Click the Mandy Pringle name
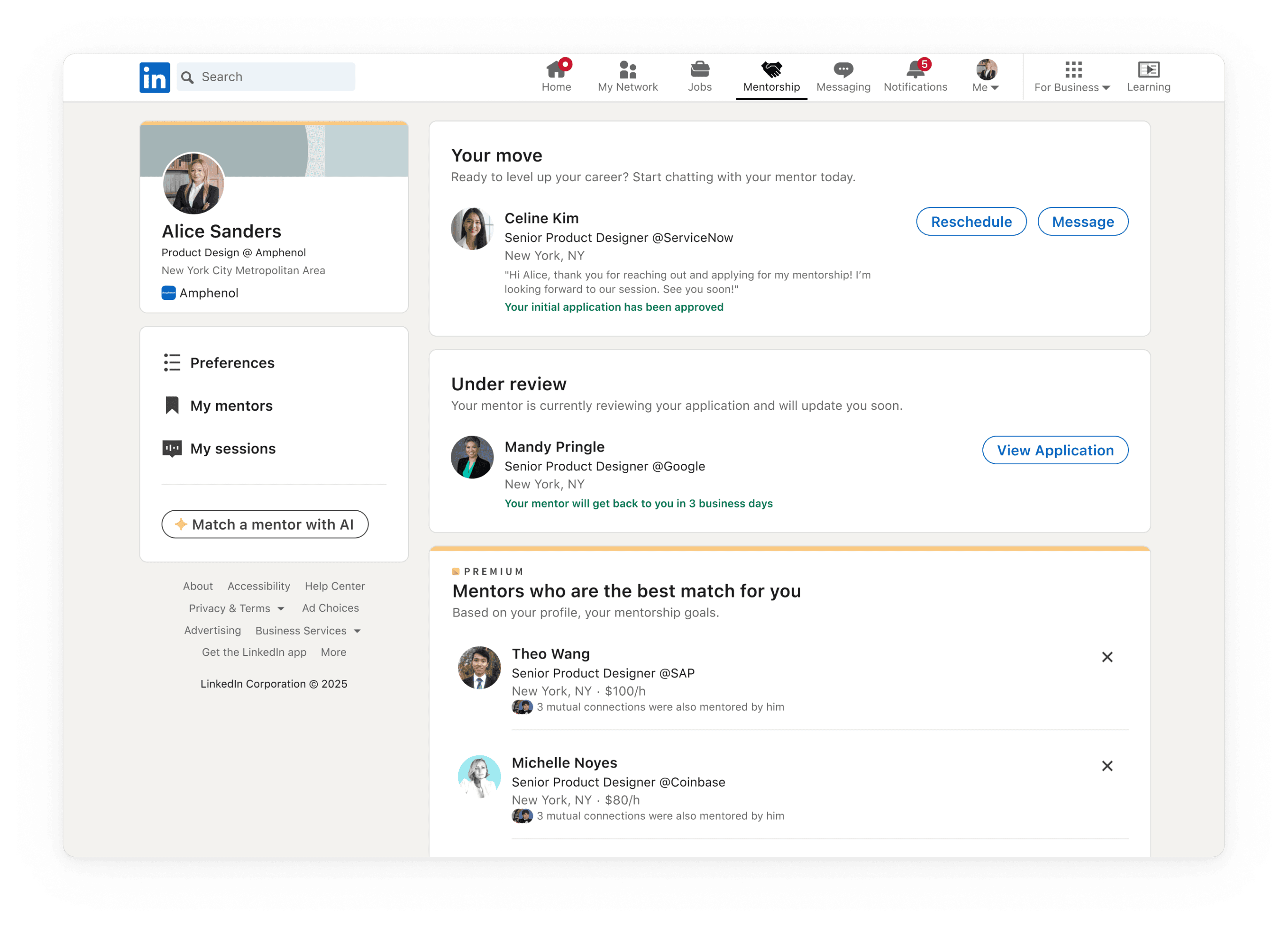This screenshot has height=930, width=1288. tap(555, 447)
